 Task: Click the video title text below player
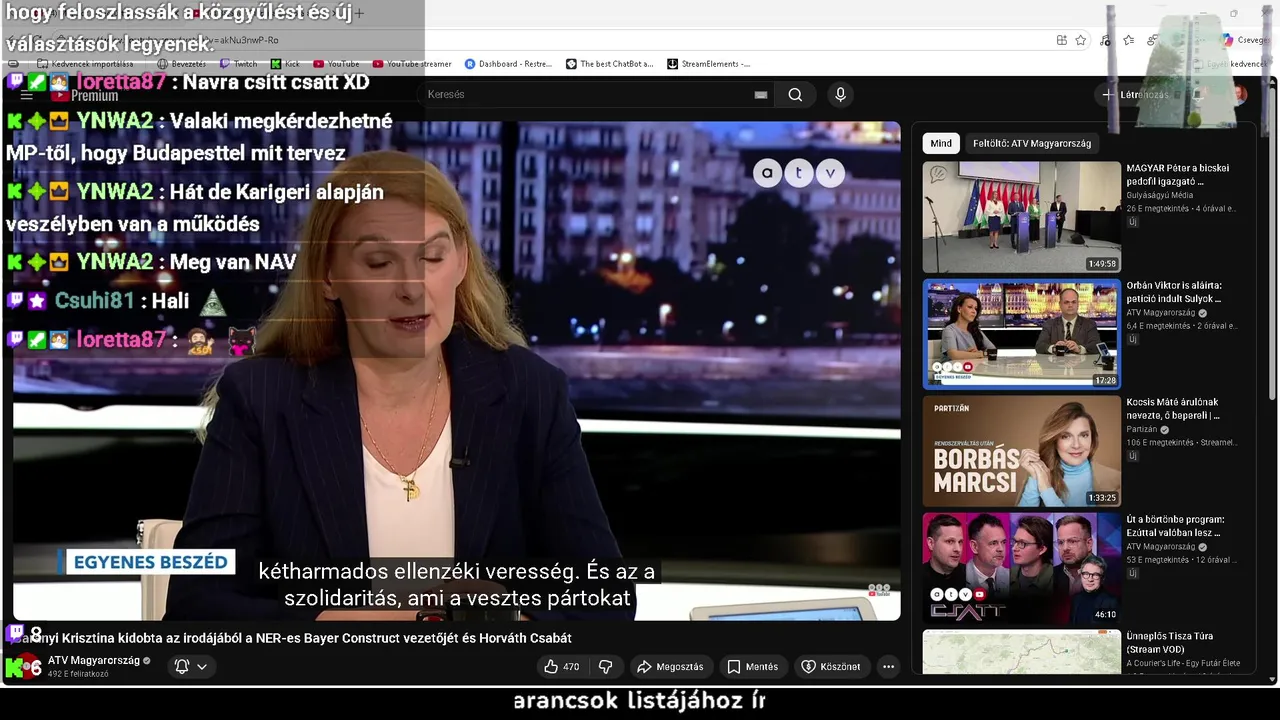292,638
